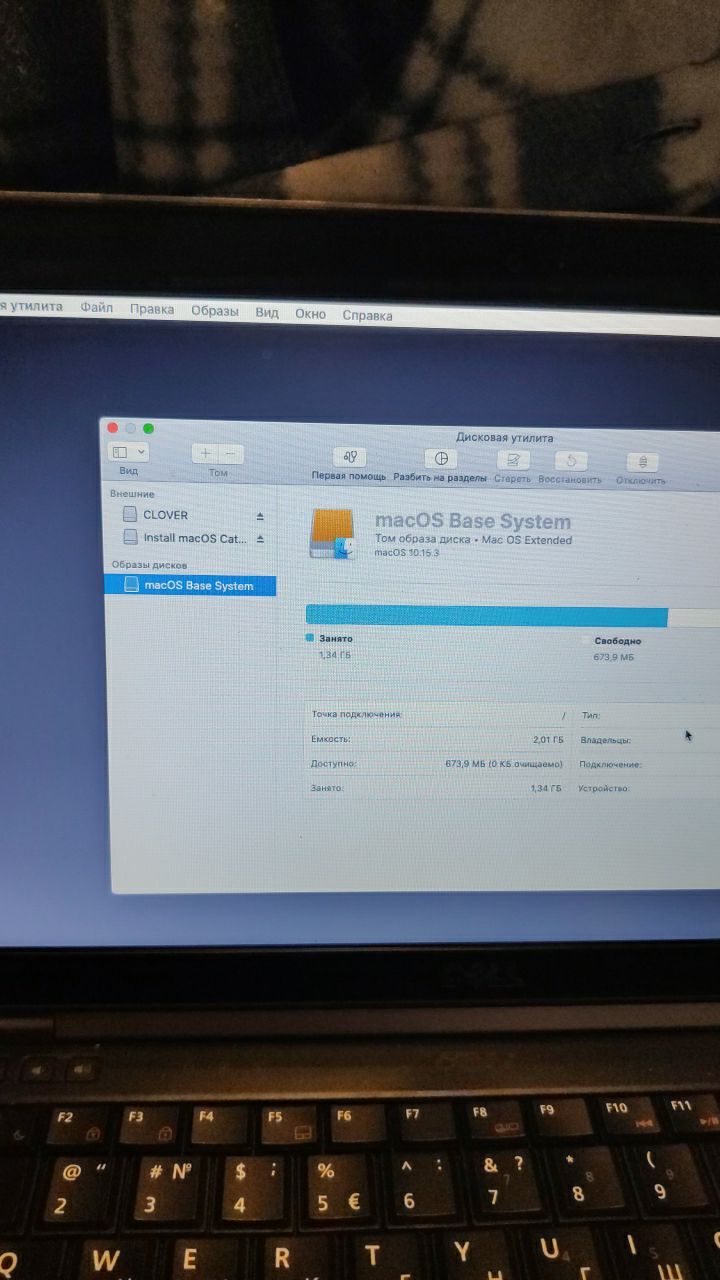Click the Владельцы info label
Viewport: 720px width, 1280px height.
pos(604,741)
